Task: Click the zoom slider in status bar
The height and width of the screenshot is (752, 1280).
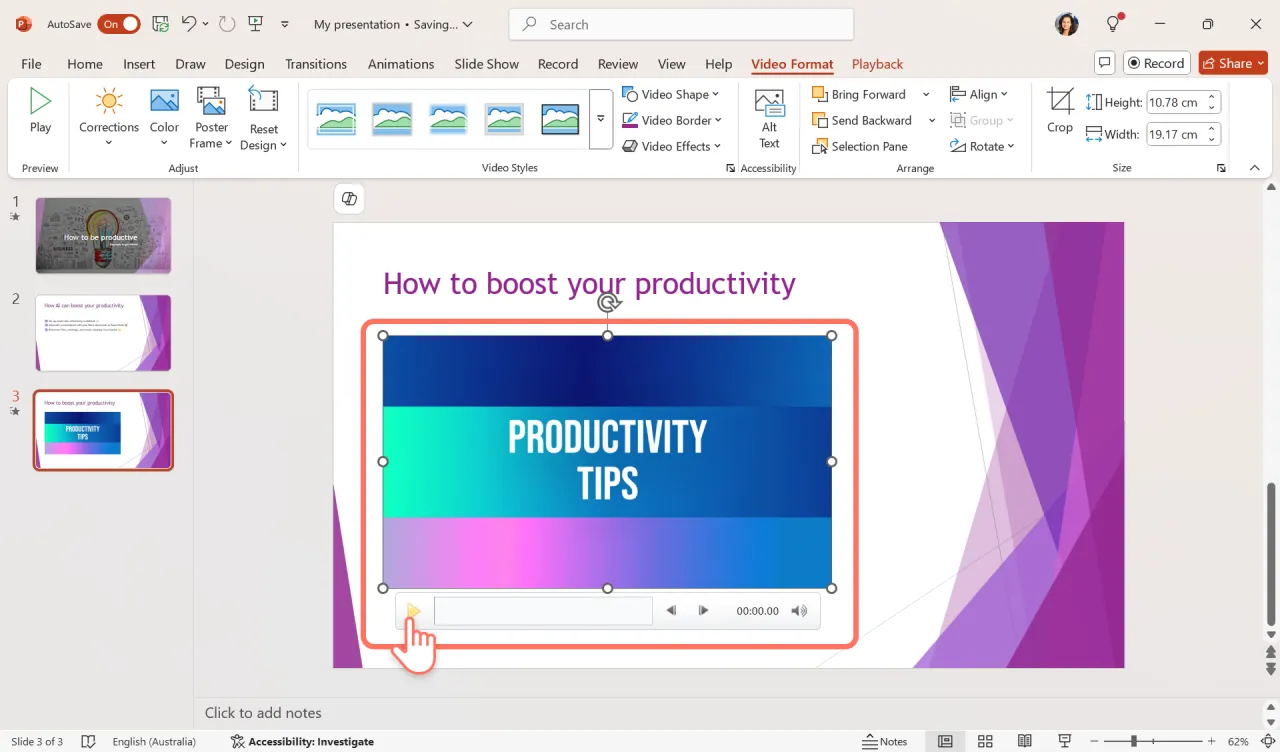Action: click(1134, 741)
